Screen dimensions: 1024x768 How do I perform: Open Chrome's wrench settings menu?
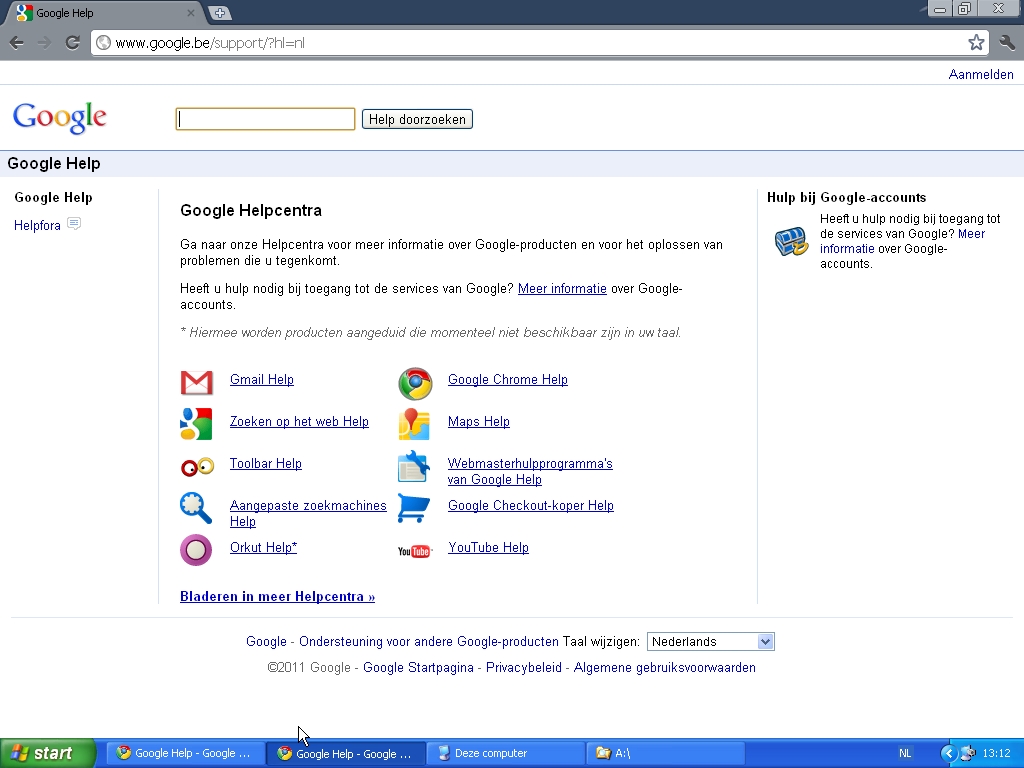(1007, 43)
